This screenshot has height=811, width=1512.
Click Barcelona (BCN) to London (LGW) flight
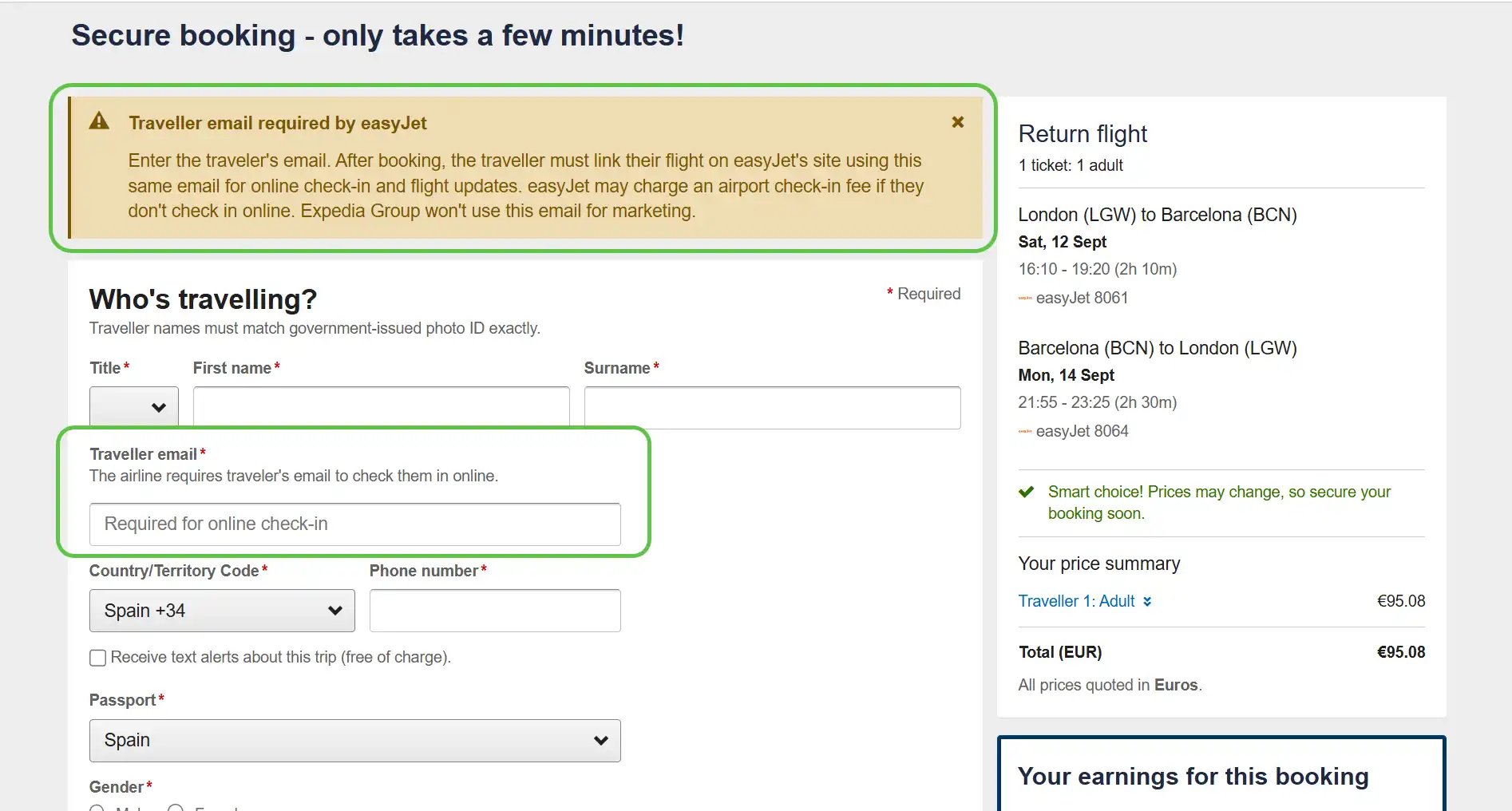coord(1158,348)
